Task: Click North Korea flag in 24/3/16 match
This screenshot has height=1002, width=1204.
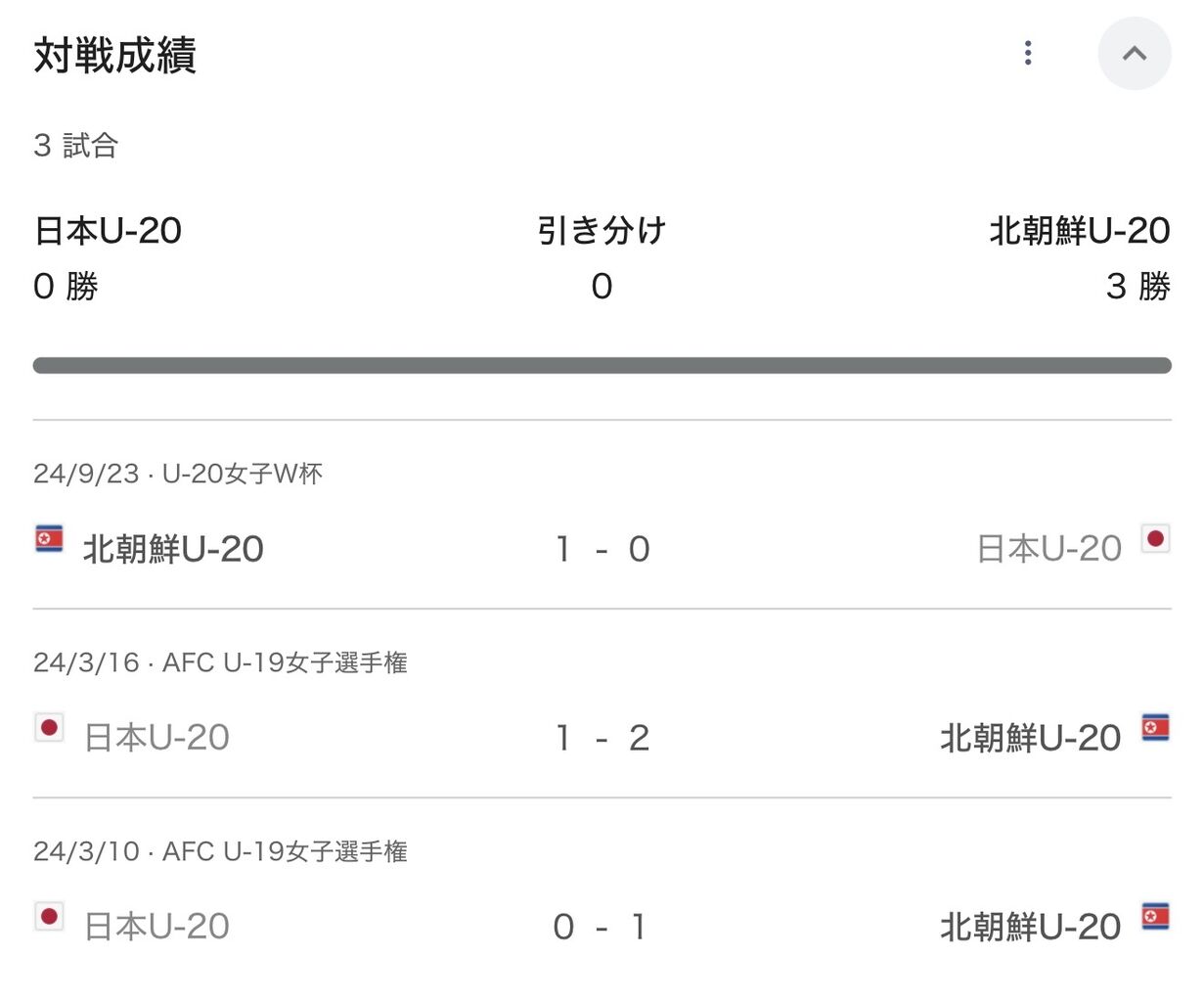Action: coord(1156,728)
